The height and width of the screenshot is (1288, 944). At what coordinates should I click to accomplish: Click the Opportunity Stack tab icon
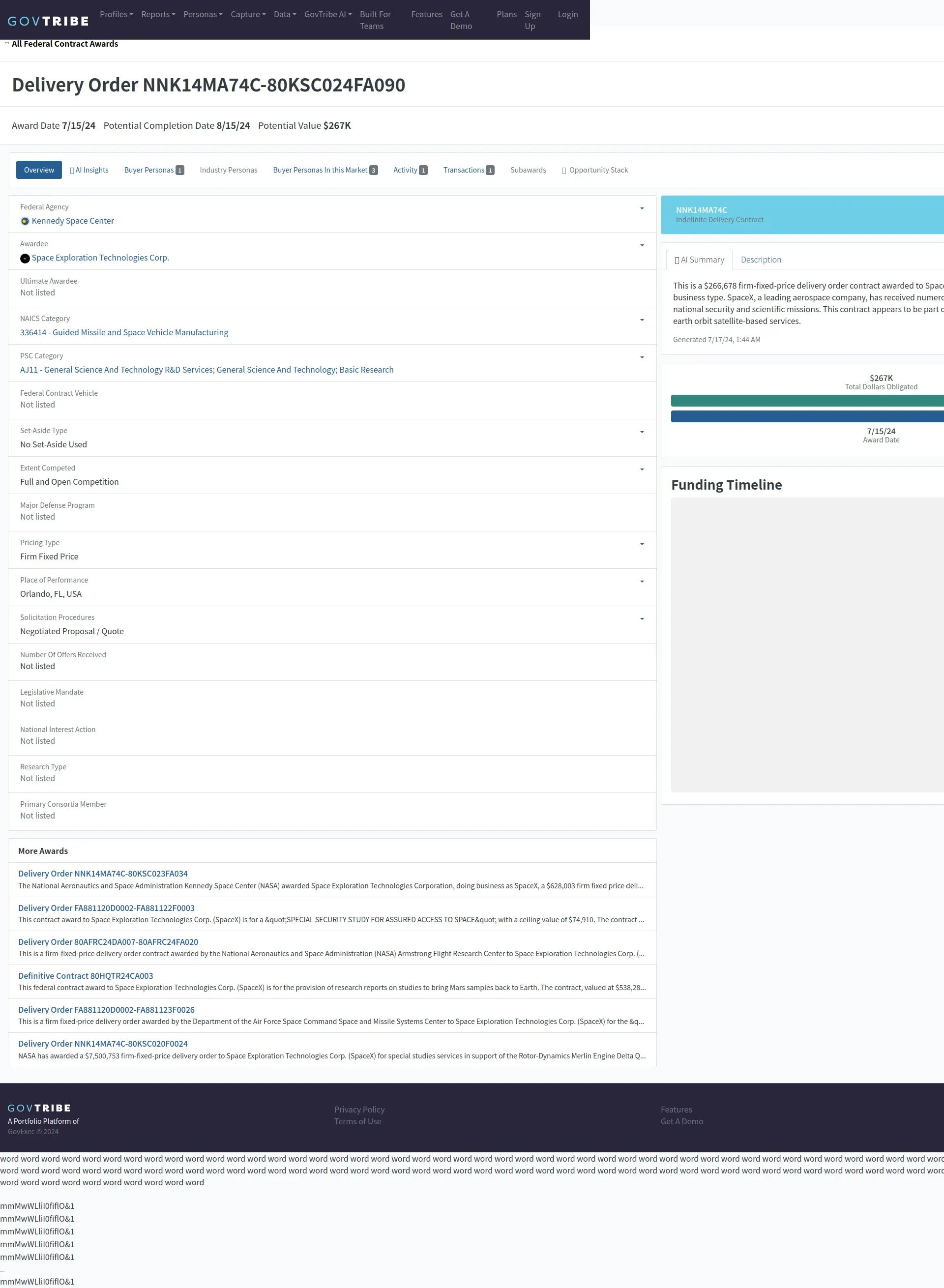click(x=564, y=170)
